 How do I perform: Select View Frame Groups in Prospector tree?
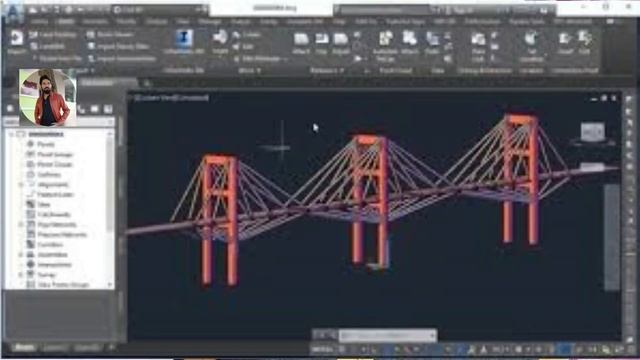[63, 284]
